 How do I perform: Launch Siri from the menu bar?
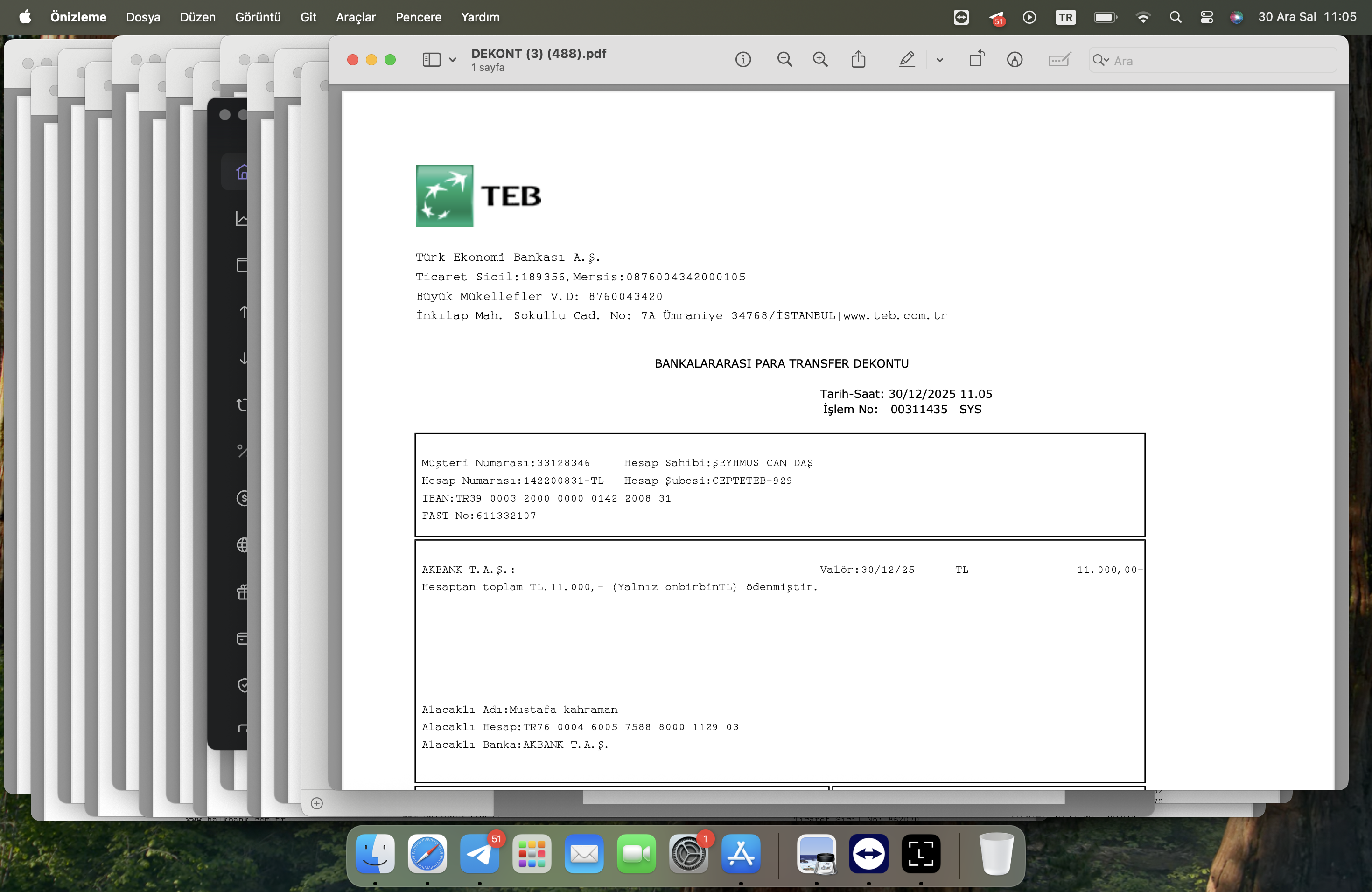point(1236,17)
